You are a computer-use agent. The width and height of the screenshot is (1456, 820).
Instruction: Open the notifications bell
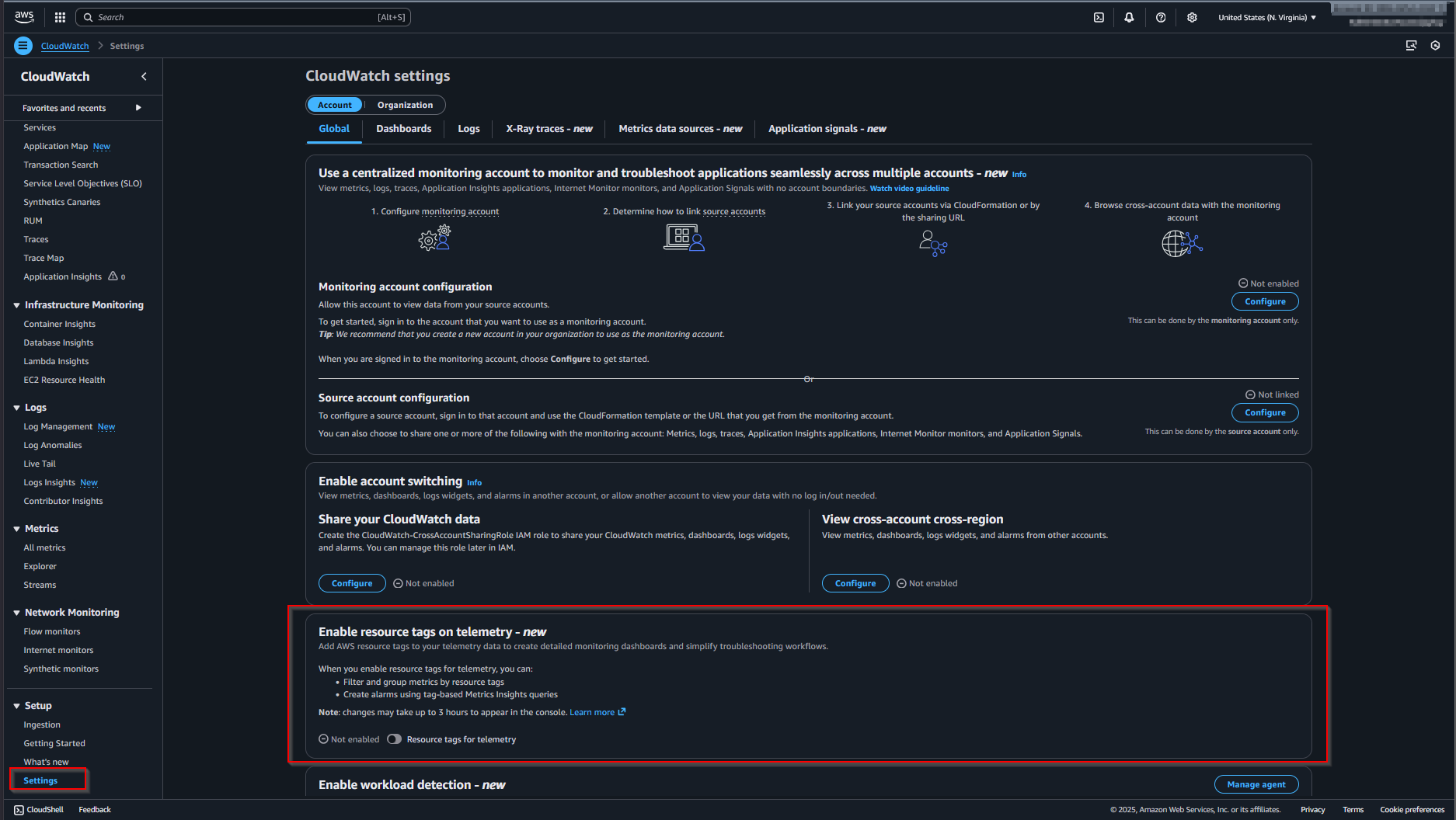pos(1130,16)
